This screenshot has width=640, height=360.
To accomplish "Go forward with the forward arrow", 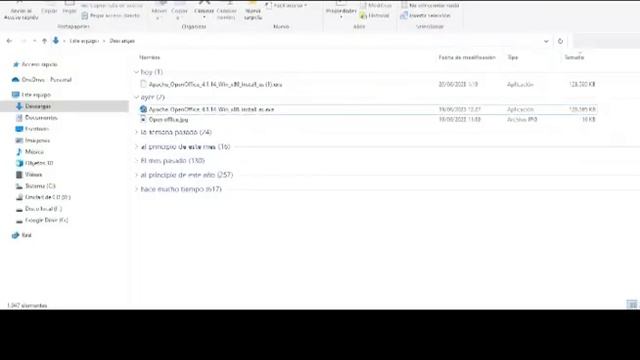I will 23,41.
